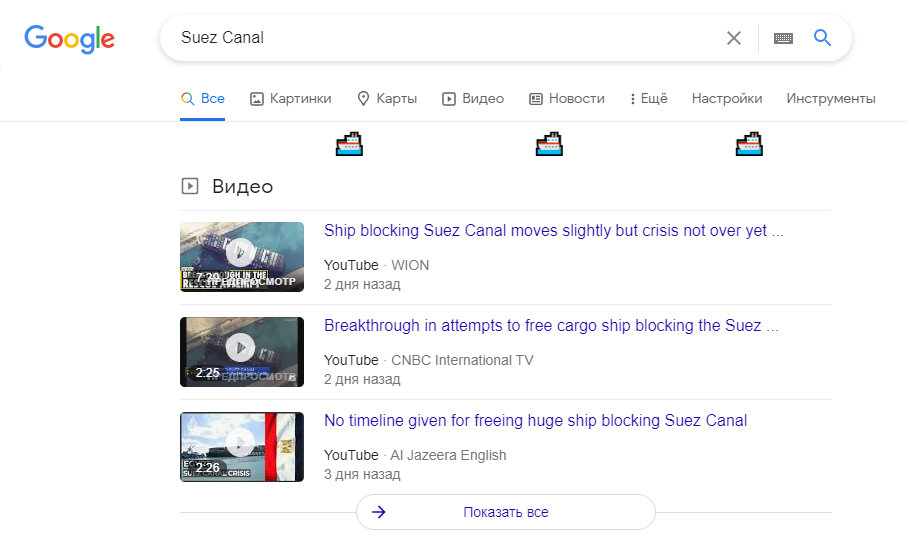Image resolution: width=907 pixels, height=540 pixels.
Task: Expand the Ещё menu
Action: click(648, 98)
